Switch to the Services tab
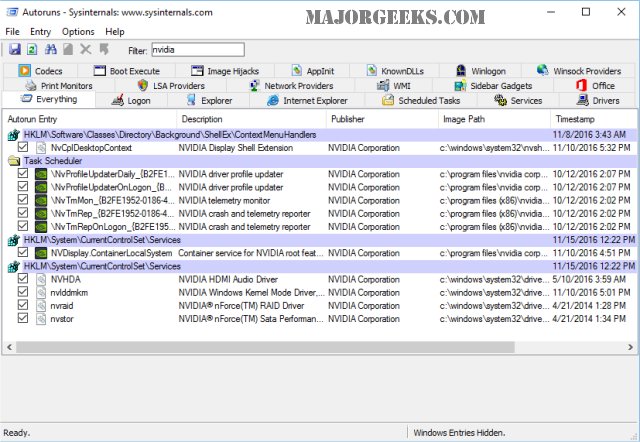The width and height of the screenshot is (640, 442). [518, 100]
